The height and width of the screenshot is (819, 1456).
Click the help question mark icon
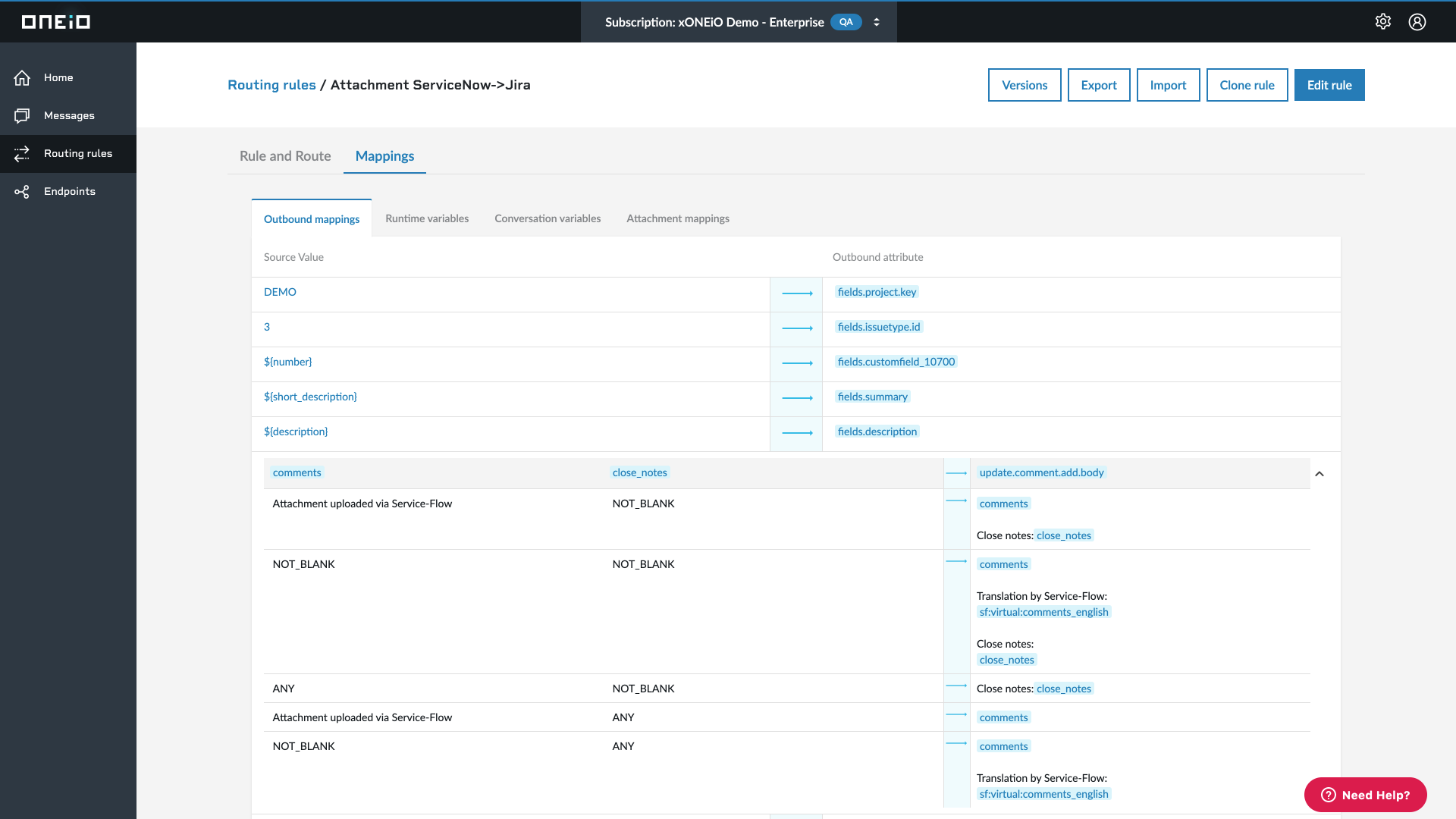1329,795
